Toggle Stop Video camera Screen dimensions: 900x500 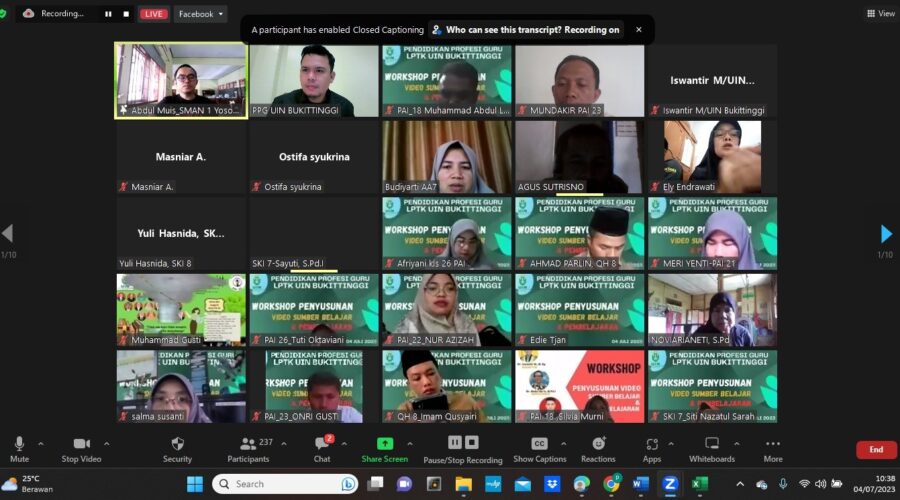(83, 448)
